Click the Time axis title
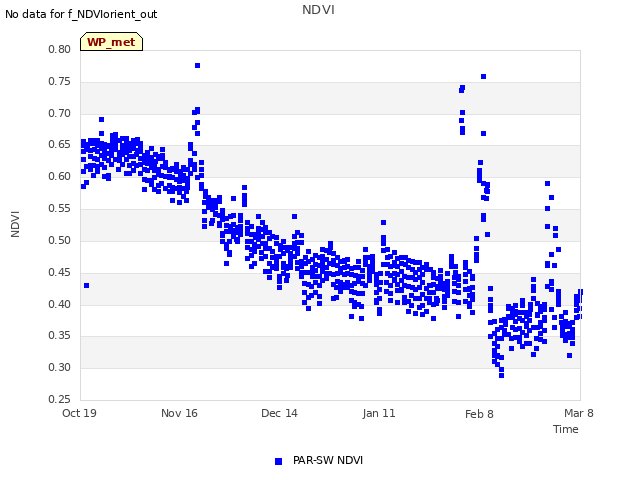The width and height of the screenshot is (640, 480). [566, 429]
